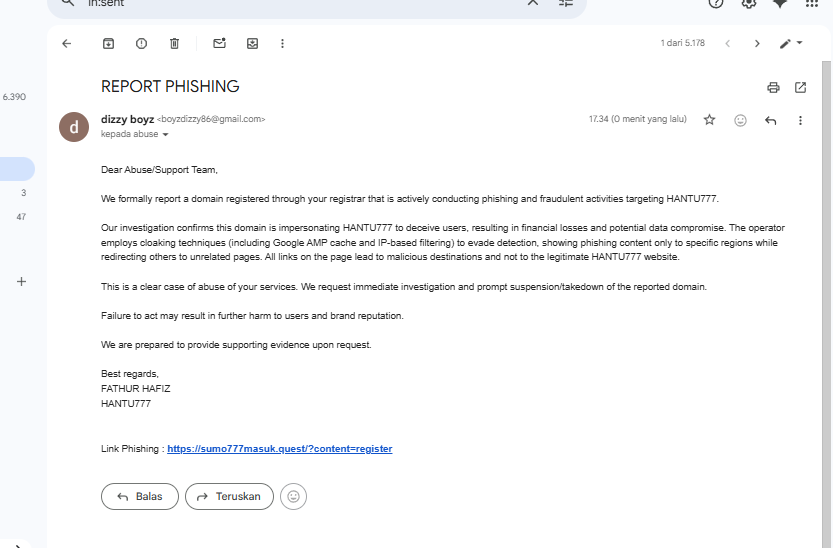Expand recipient details next to 'kepada abuse'
Viewport: 833px width, 548px height.
[166, 135]
